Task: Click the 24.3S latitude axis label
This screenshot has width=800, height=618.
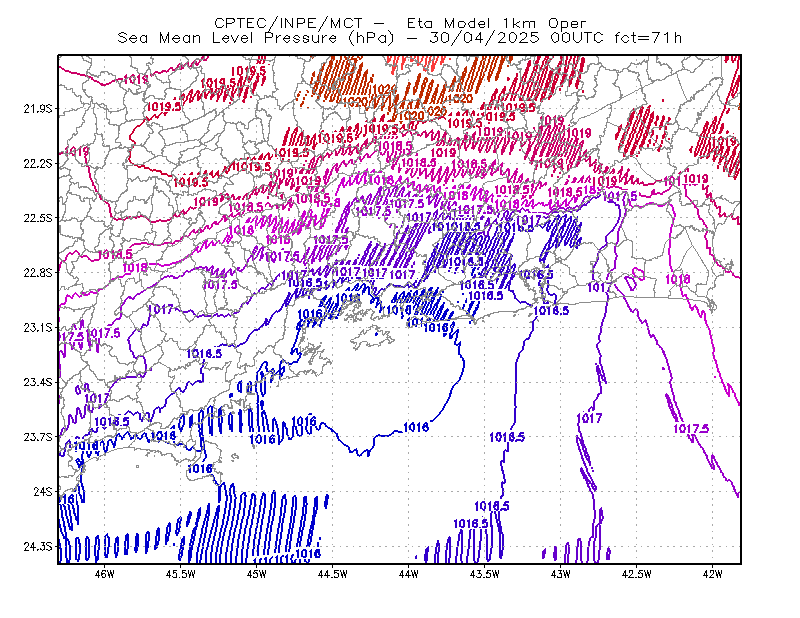Action: pyautogui.click(x=38, y=546)
